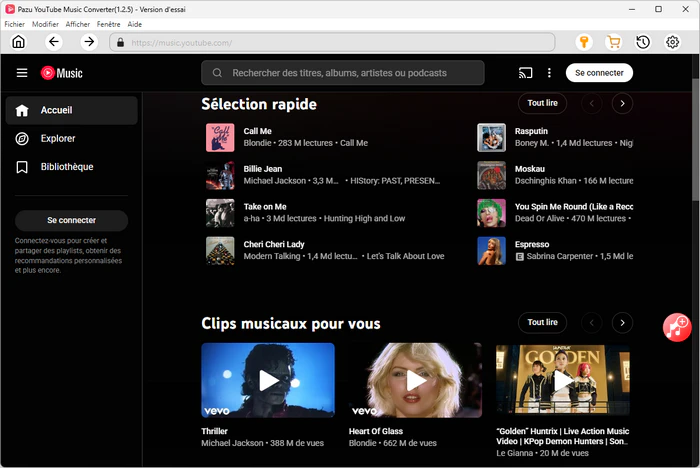Open the Modifier menu
The height and width of the screenshot is (468, 700).
[x=45, y=24]
